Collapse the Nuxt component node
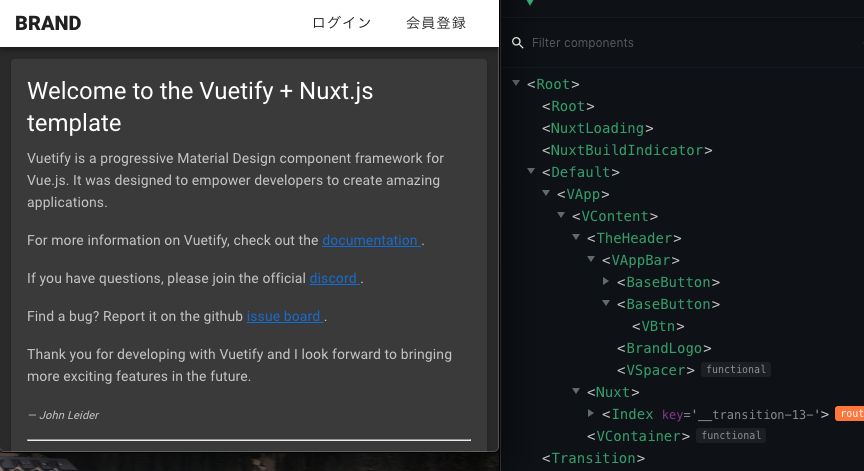The height and width of the screenshot is (471, 864). 576,392
